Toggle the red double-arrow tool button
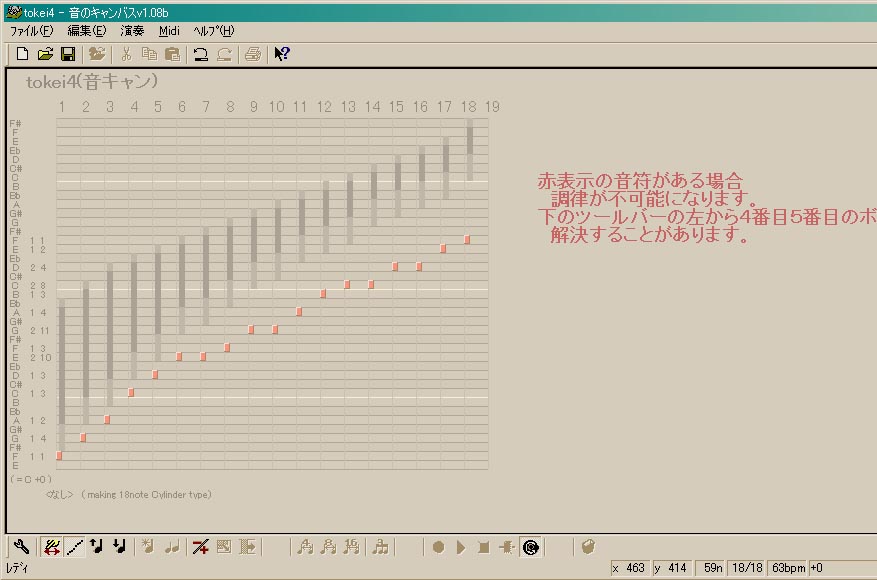Viewport: 877px width, 580px height. (51, 546)
